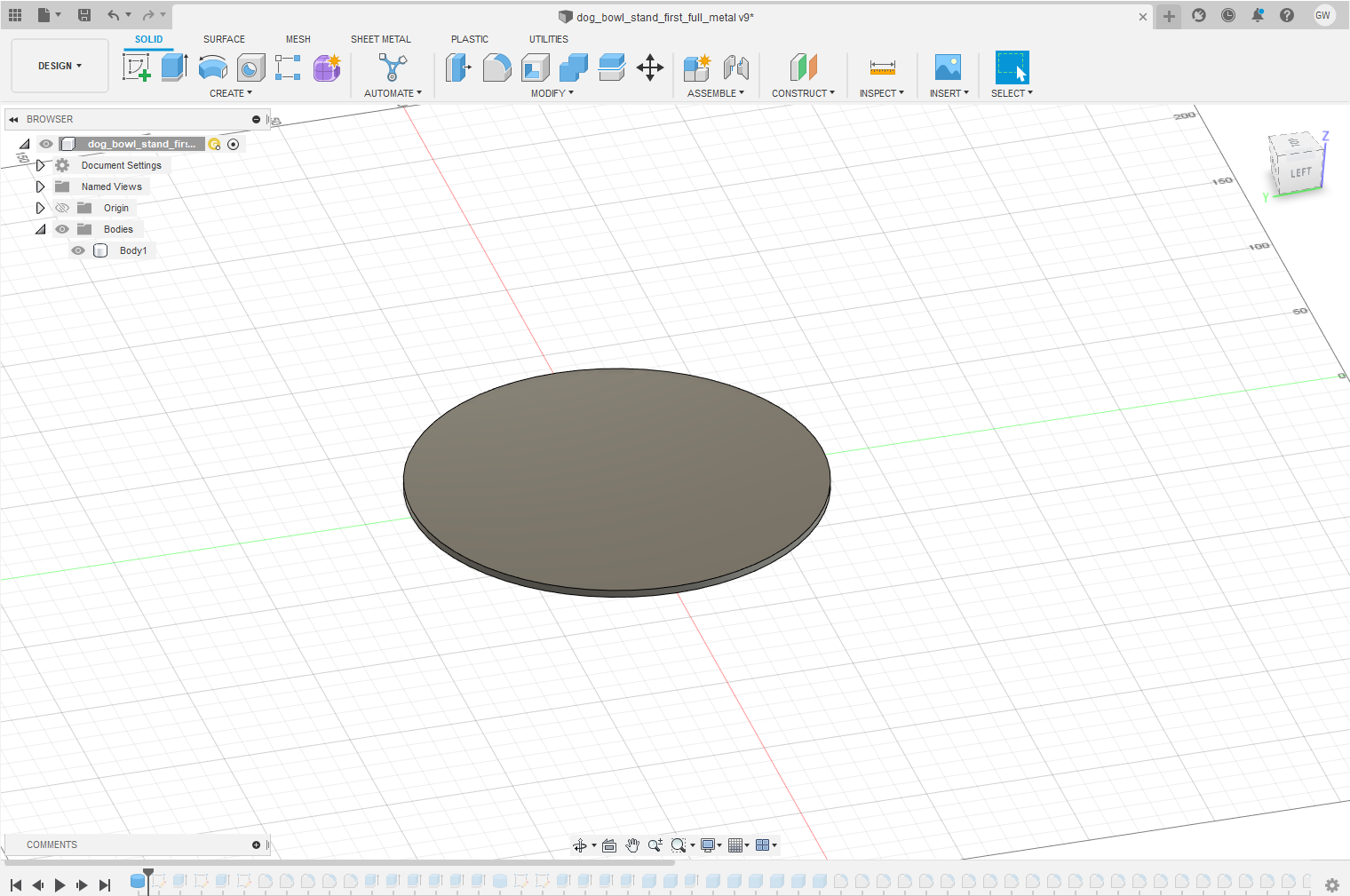Hide Body1 using its eye icon
Screen dimensions: 1350x896
78,250
